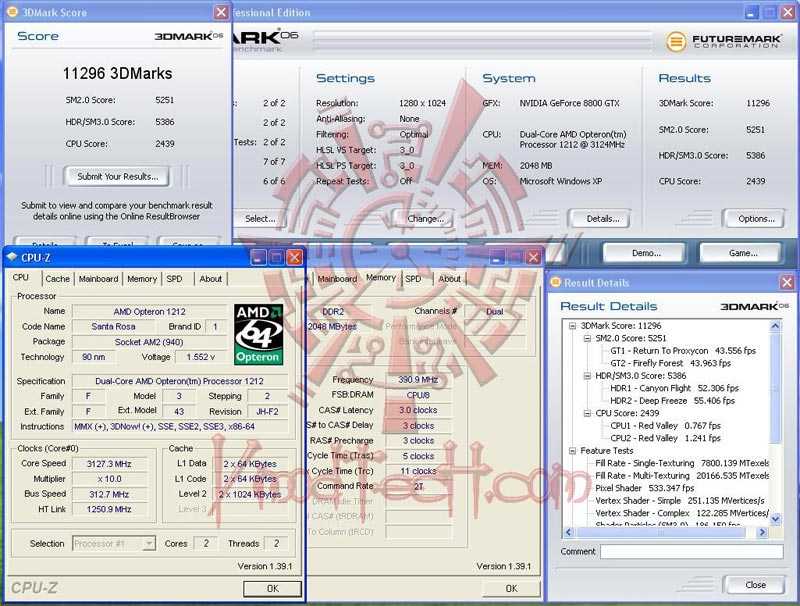Image resolution: width=800 pixels, height=606 pixels.
Task: Click Core Speed value 3127.3 MHz
Action: point(109,464)
